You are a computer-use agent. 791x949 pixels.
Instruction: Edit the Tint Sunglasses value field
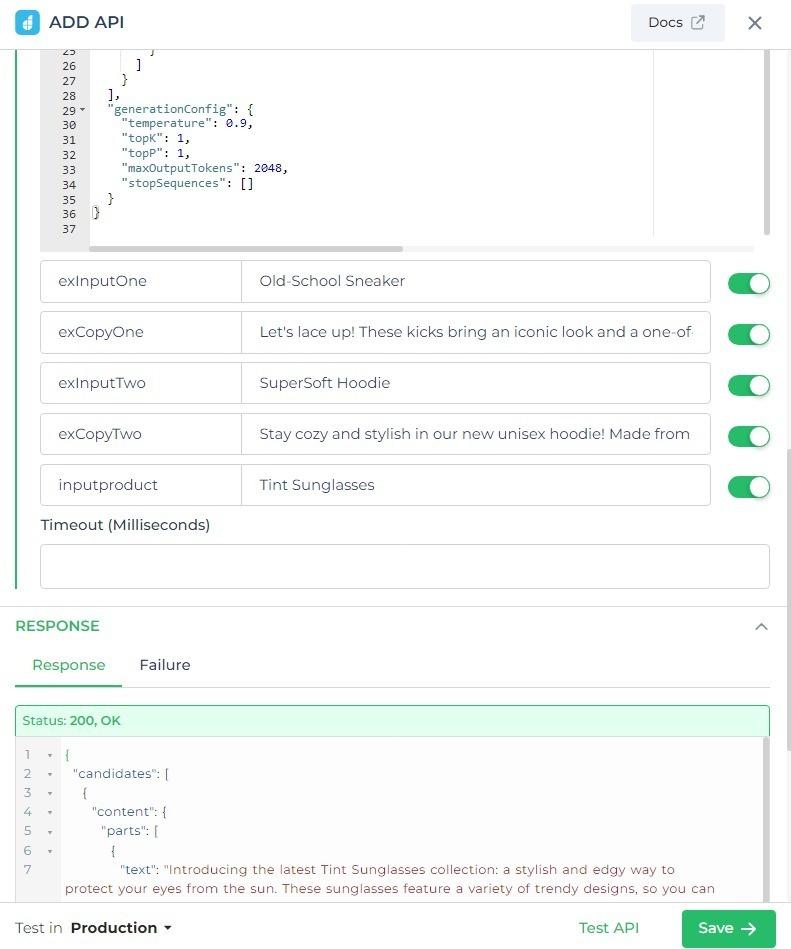(475, 485)
